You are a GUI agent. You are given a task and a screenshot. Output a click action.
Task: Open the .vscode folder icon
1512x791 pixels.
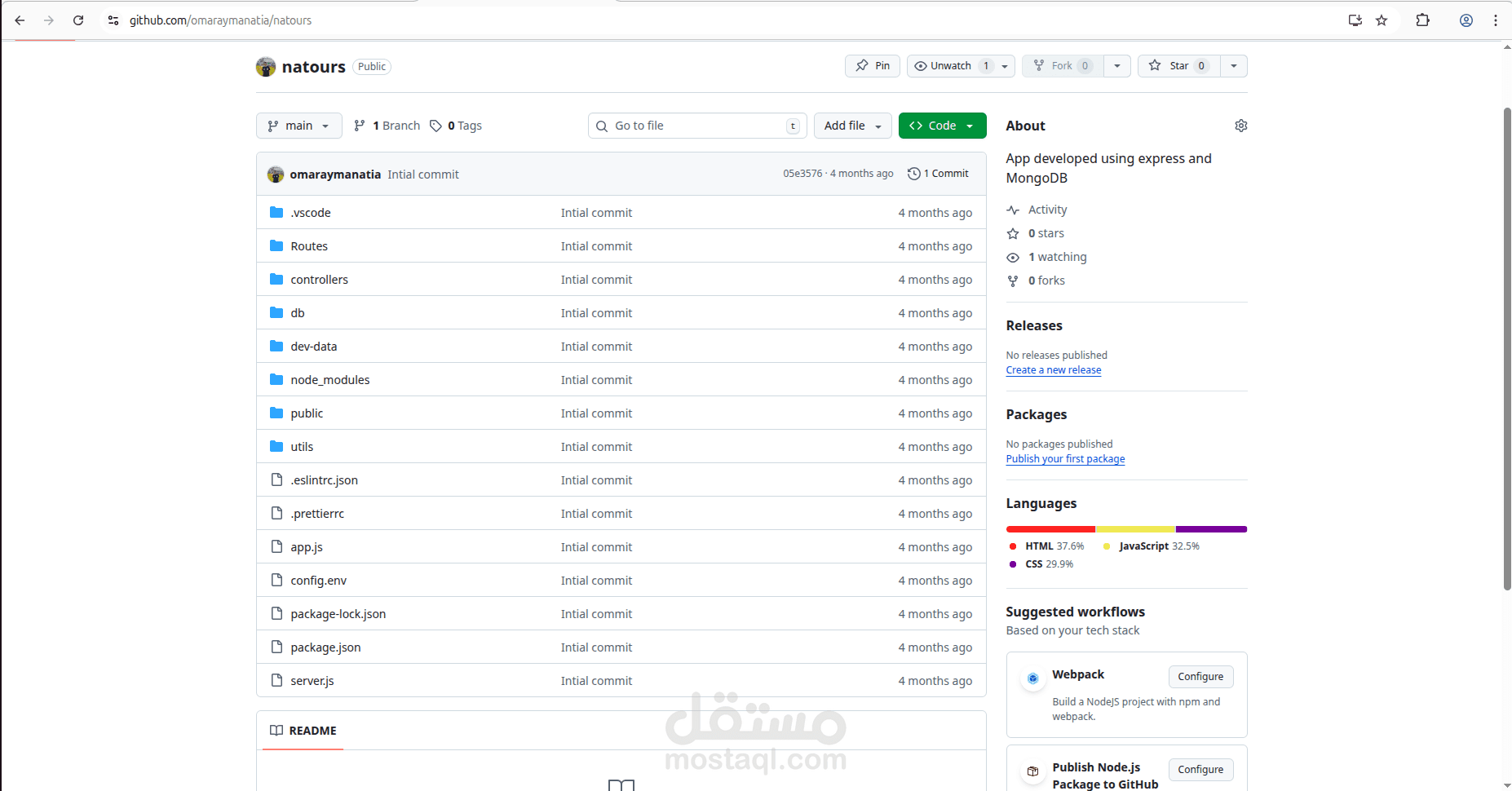click(276, 213)
